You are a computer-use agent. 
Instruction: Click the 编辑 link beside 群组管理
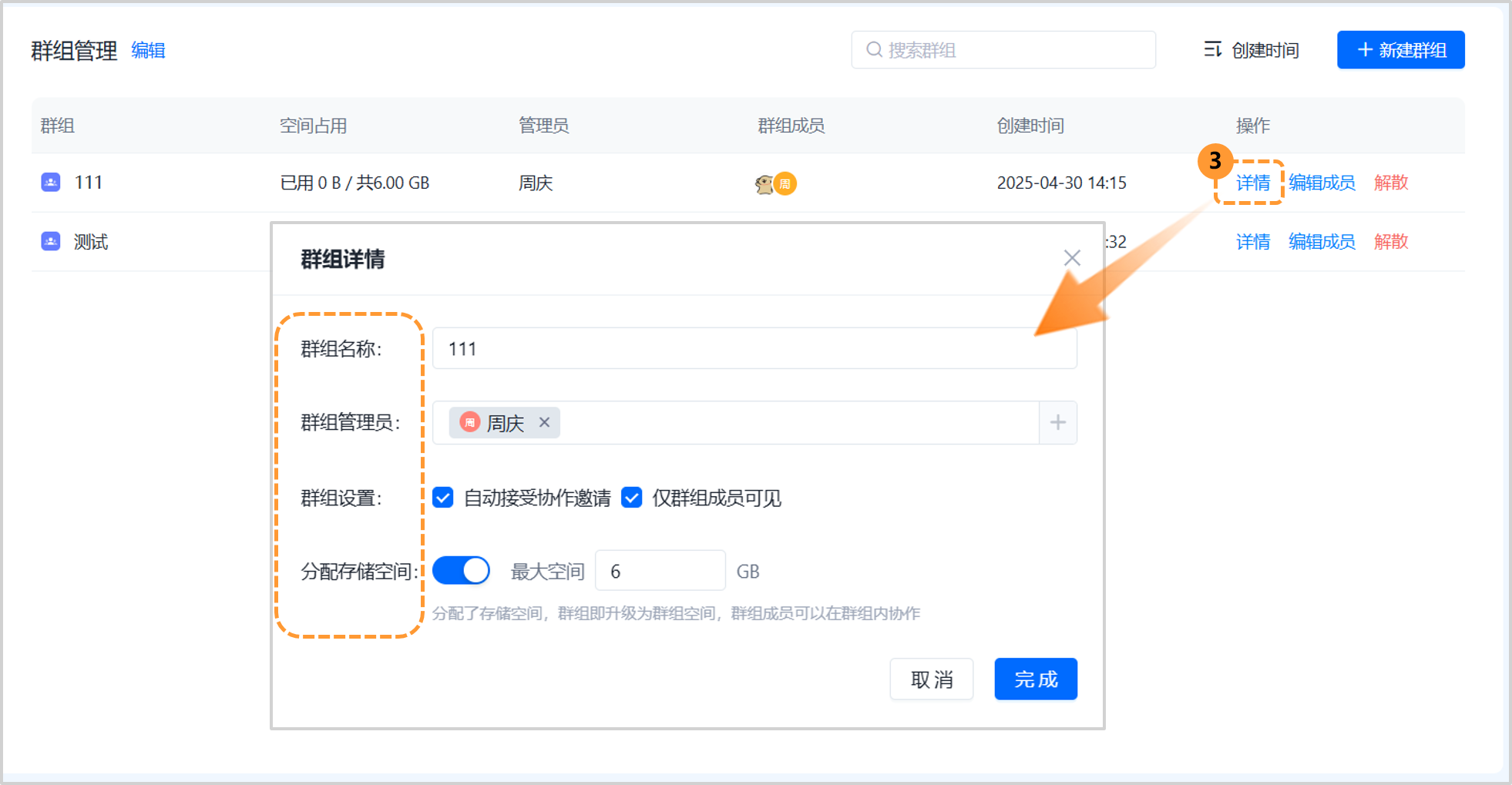pyautogui.click(x=148, y=51)
